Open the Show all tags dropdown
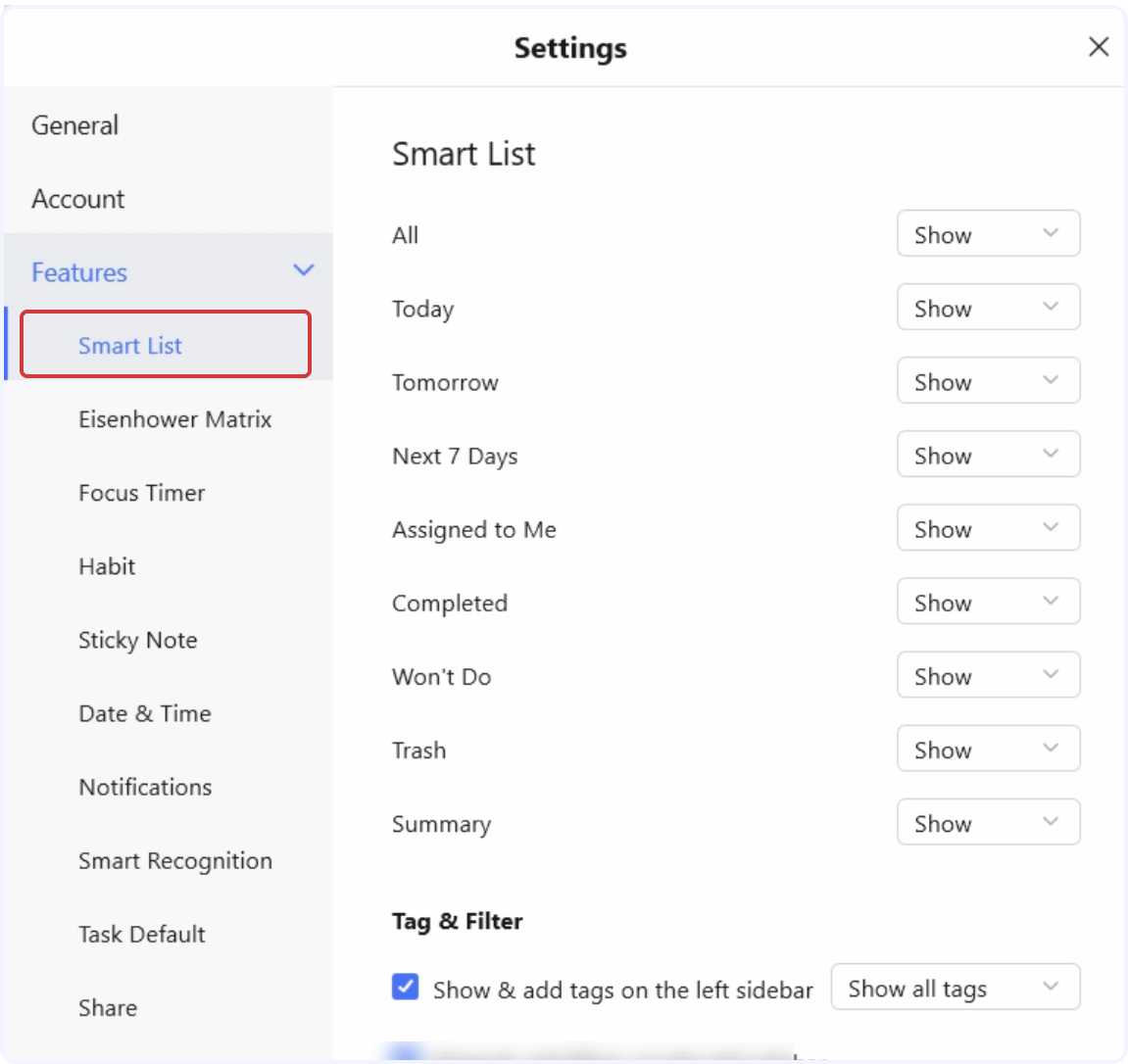The image size is (1128, 1064). [x=954, y=988]
